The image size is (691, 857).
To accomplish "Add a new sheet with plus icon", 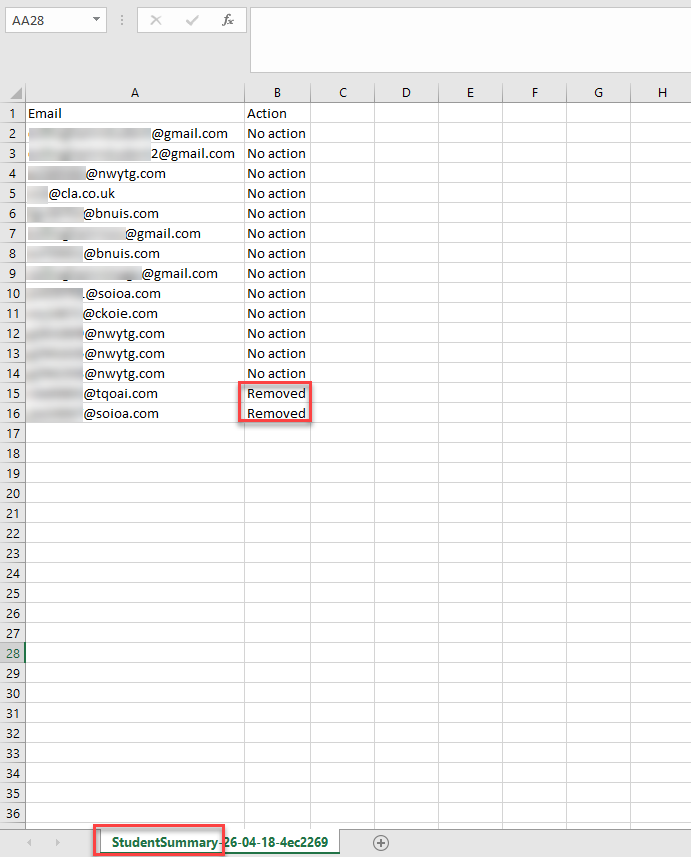I will click(x=380, y=842).
